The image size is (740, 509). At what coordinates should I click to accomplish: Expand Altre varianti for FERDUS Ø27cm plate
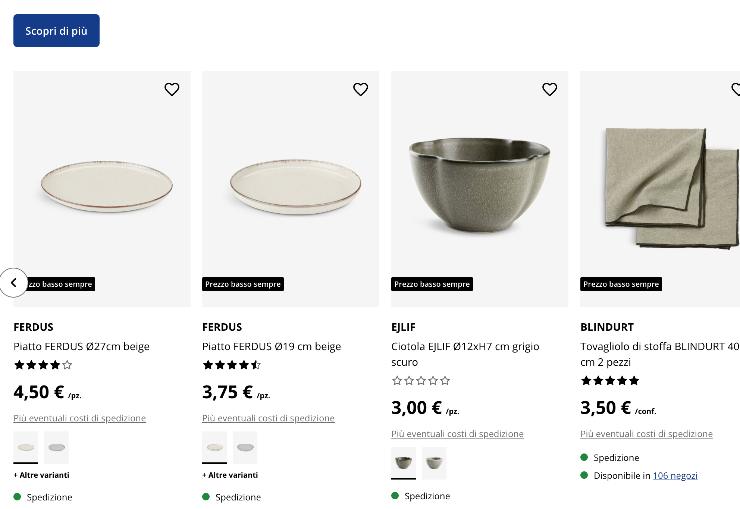coord(41,475)
